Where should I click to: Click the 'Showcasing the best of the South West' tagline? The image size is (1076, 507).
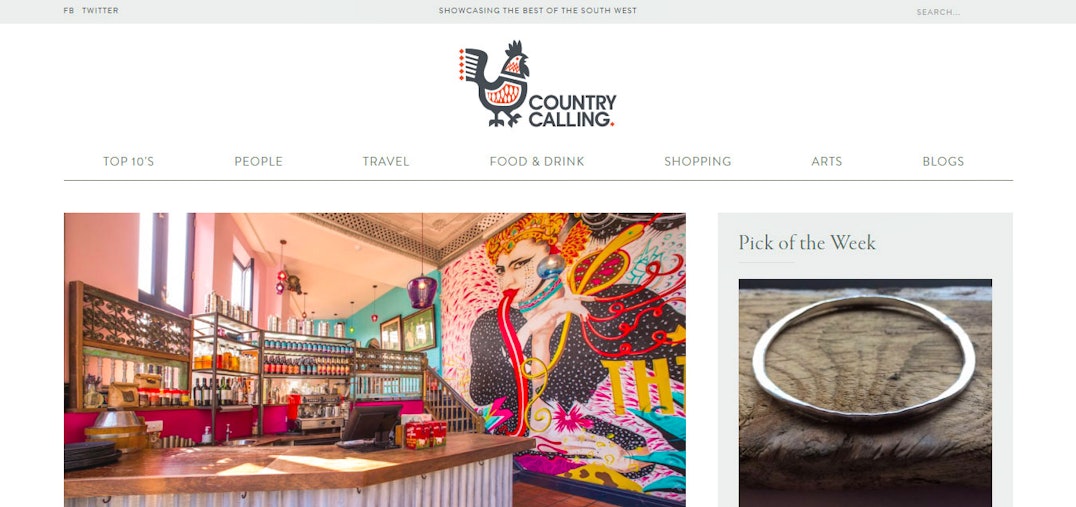(537, 10)
